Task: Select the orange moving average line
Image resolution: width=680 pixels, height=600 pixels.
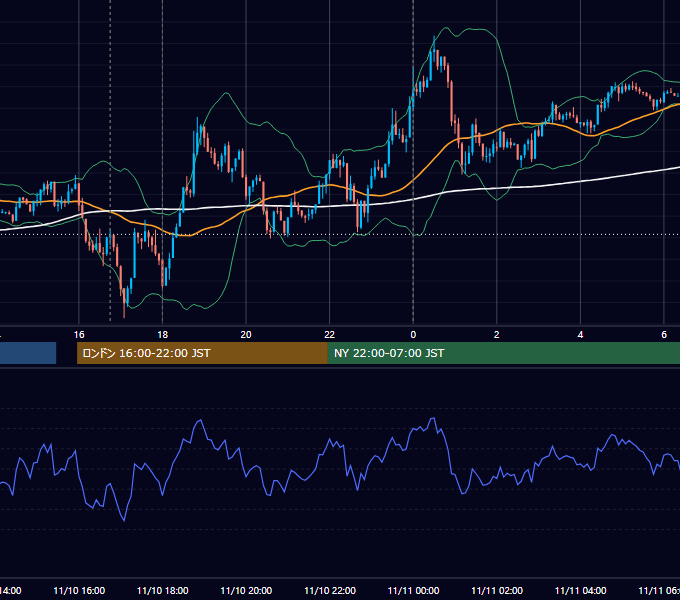Action: coord(434,159)
